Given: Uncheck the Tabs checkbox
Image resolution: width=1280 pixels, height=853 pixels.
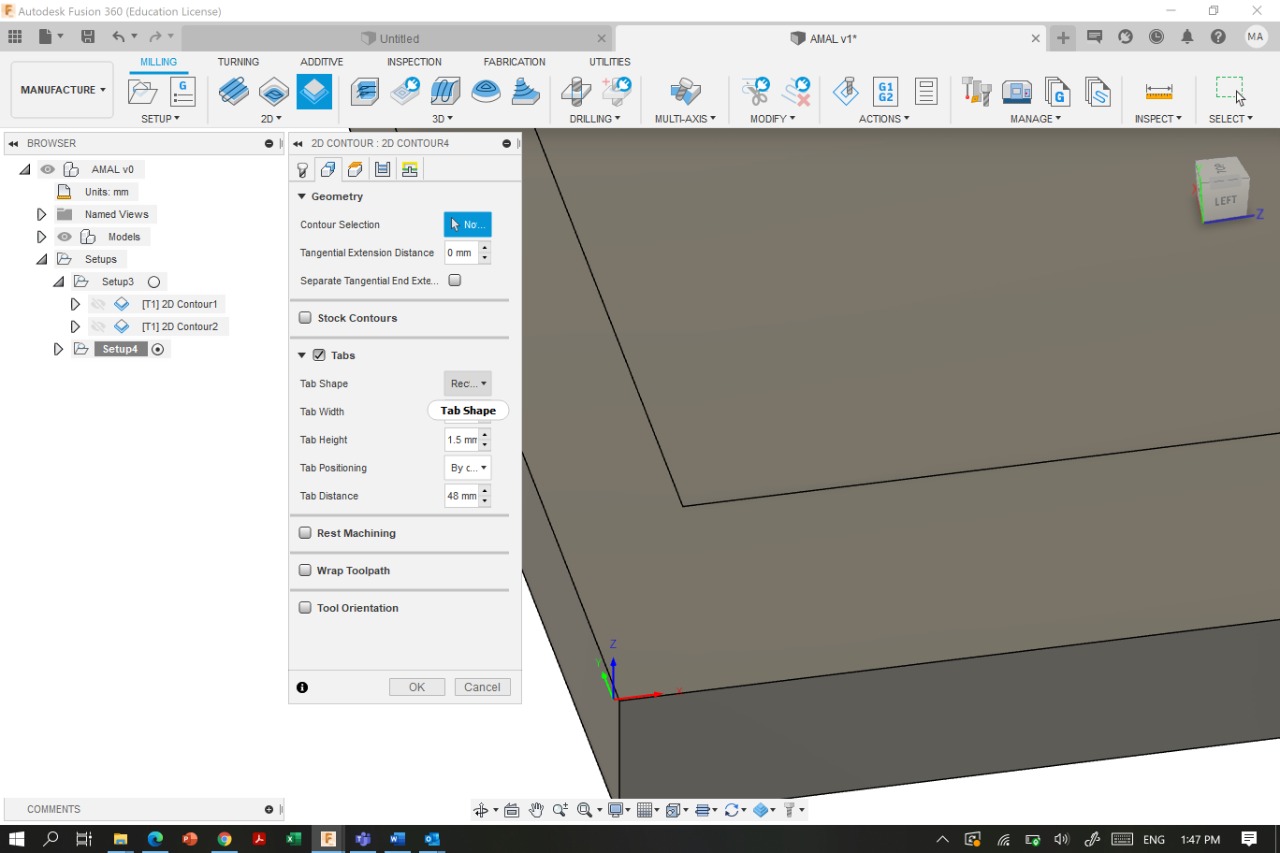Looking at the screenshot, I should point(319,355).
